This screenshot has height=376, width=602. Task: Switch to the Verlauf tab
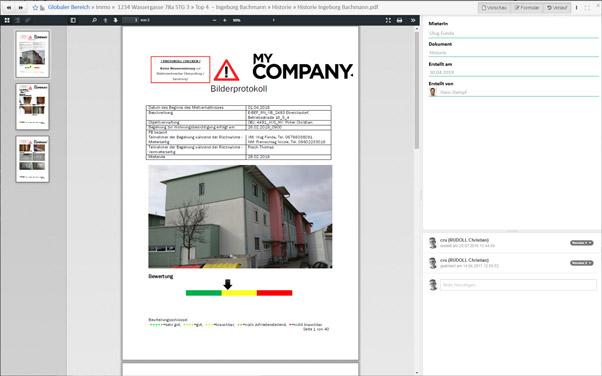coord(557,8)
